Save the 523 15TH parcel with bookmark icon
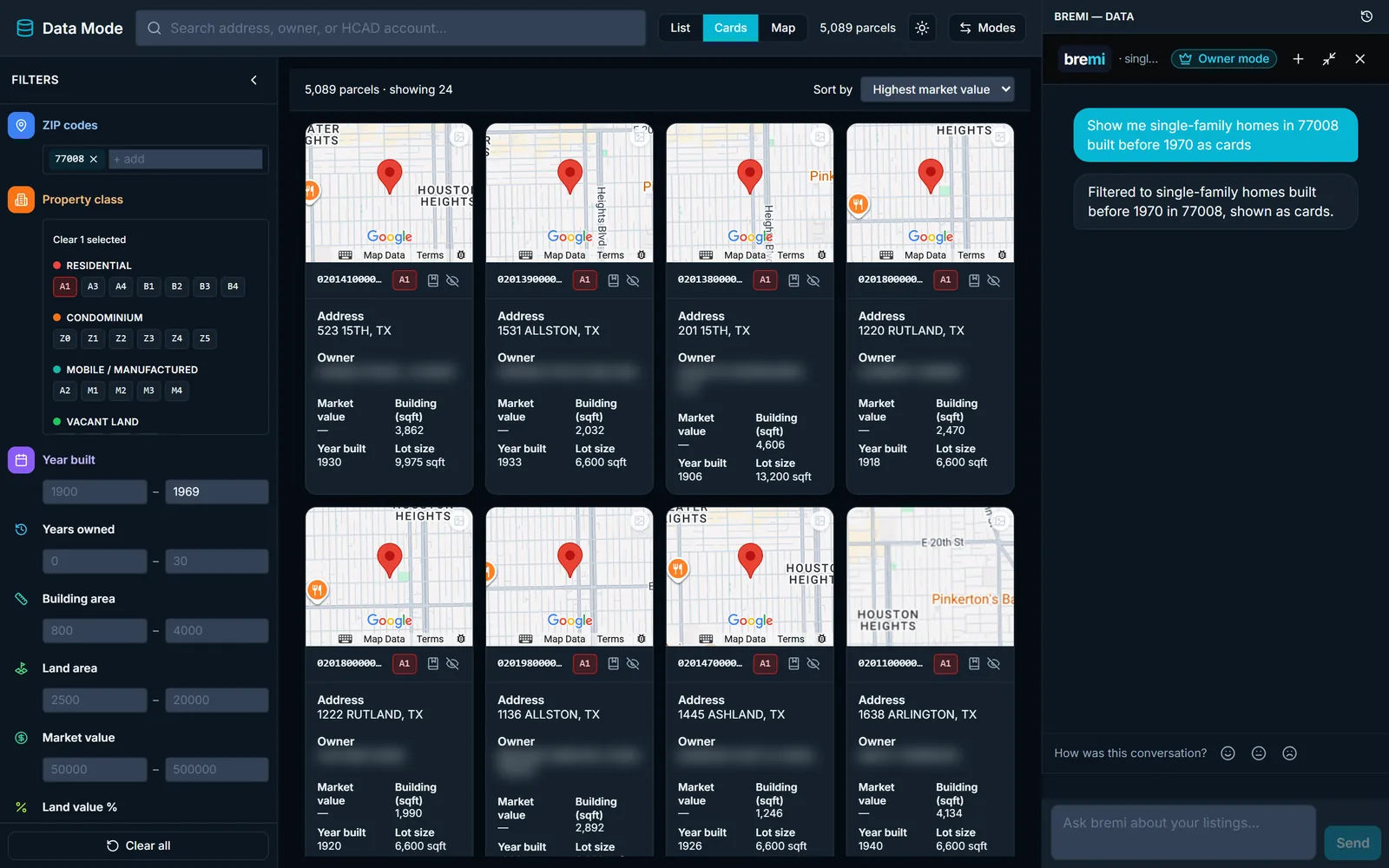1389x868 pixels. click(x=433, y=280)
